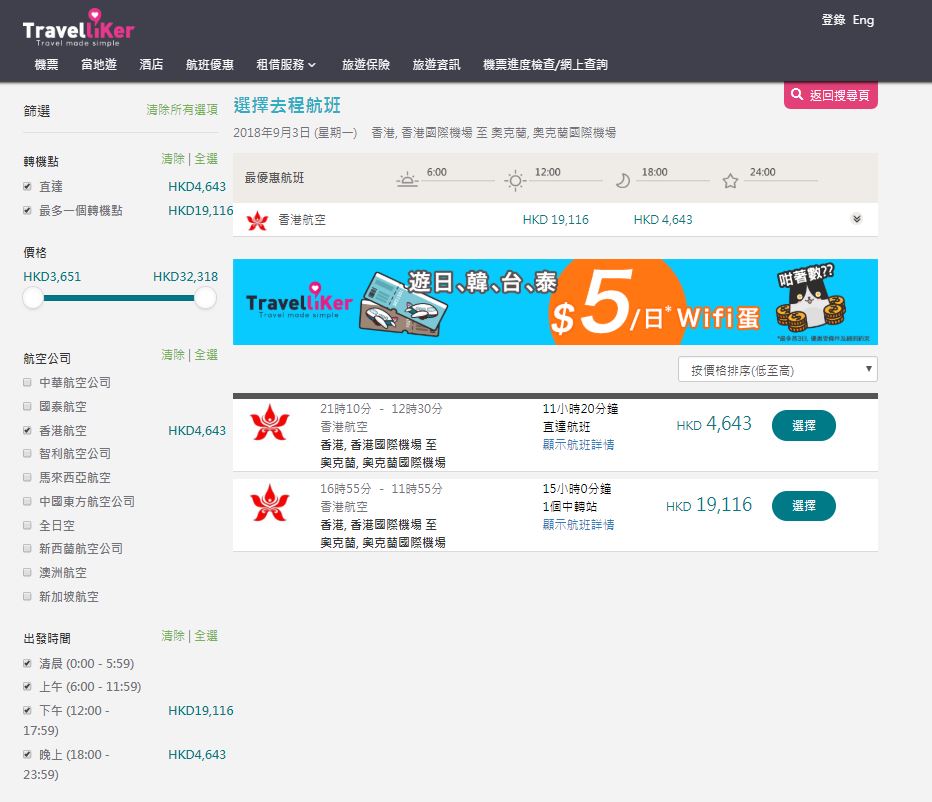This screenshot has width=932, height=802.
Task: Click the minimum price slider handle
Action: (x=33, y=298)
